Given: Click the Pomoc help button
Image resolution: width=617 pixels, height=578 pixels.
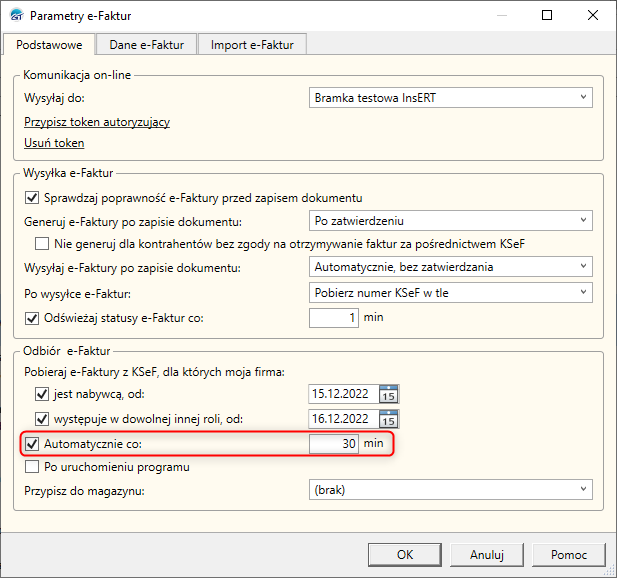Looking at the screenshot, I should pos(568,554).
